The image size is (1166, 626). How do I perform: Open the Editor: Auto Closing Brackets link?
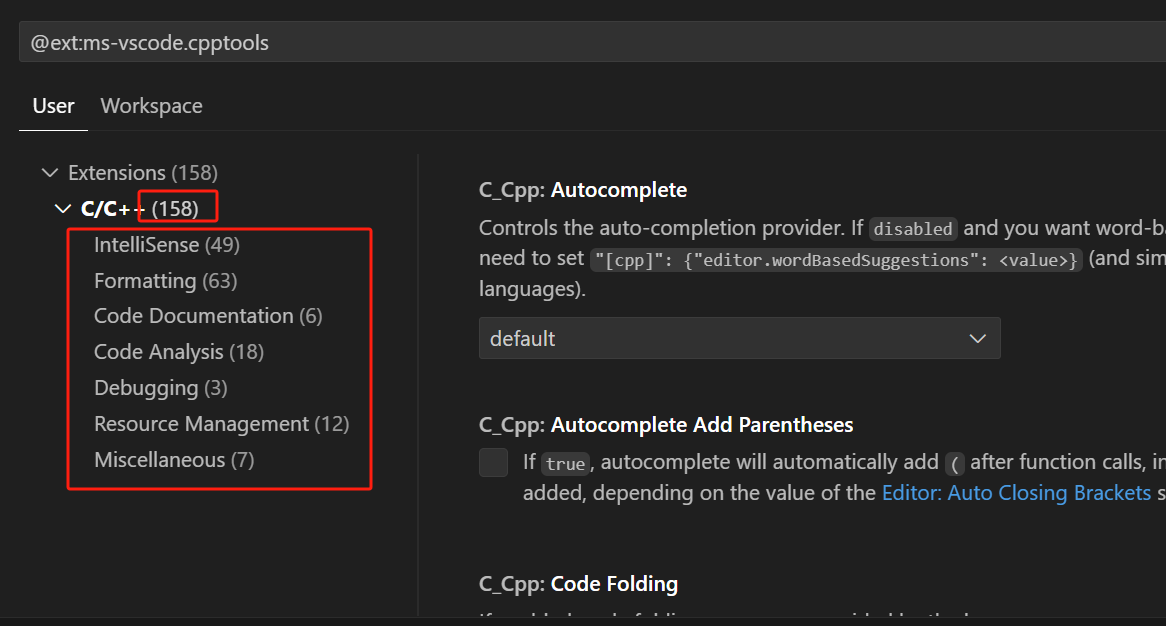click(x=1016, y=493)
